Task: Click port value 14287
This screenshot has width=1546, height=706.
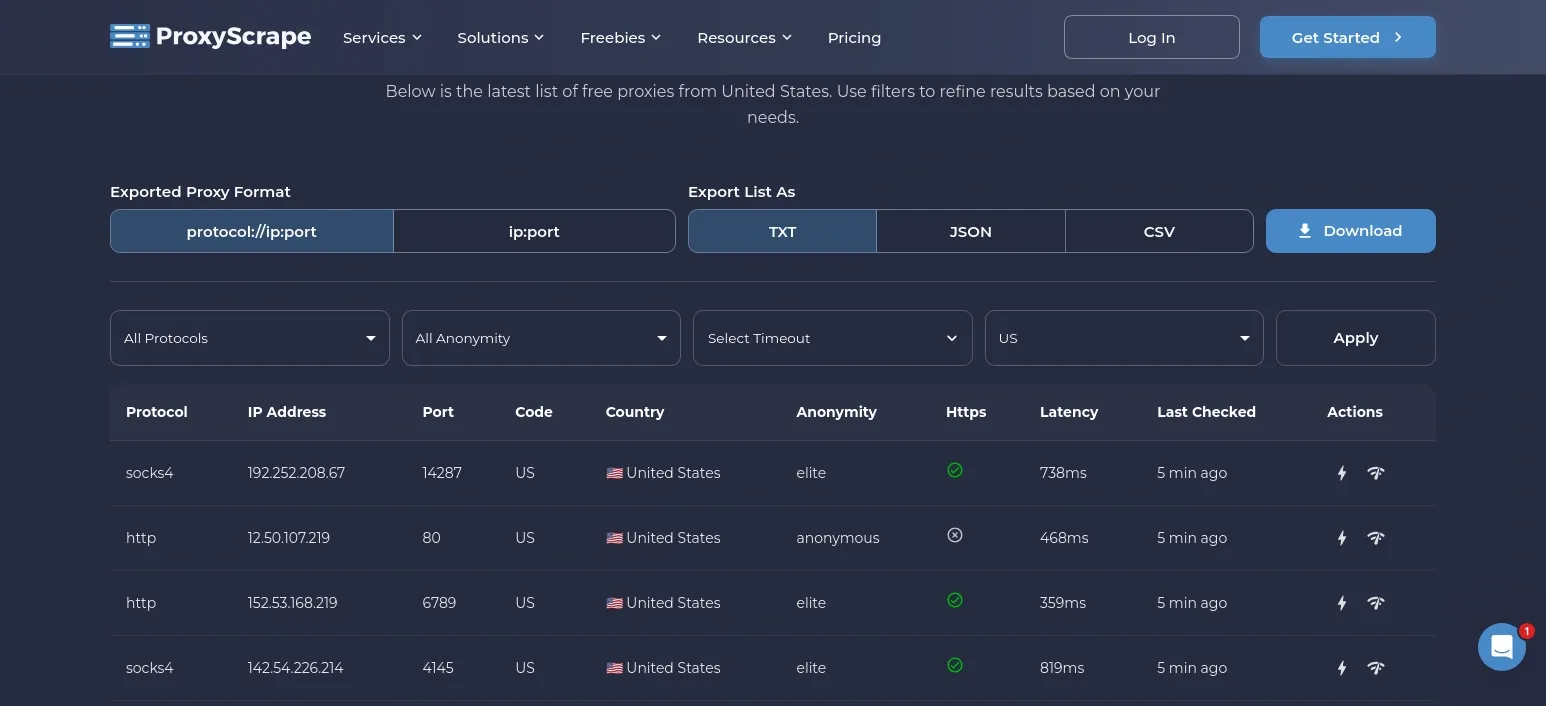Action: coord(442,473)
